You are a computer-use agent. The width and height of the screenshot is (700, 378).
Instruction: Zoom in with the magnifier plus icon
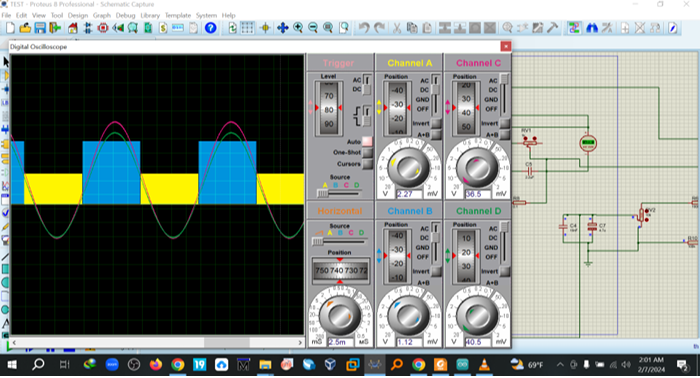298,28
